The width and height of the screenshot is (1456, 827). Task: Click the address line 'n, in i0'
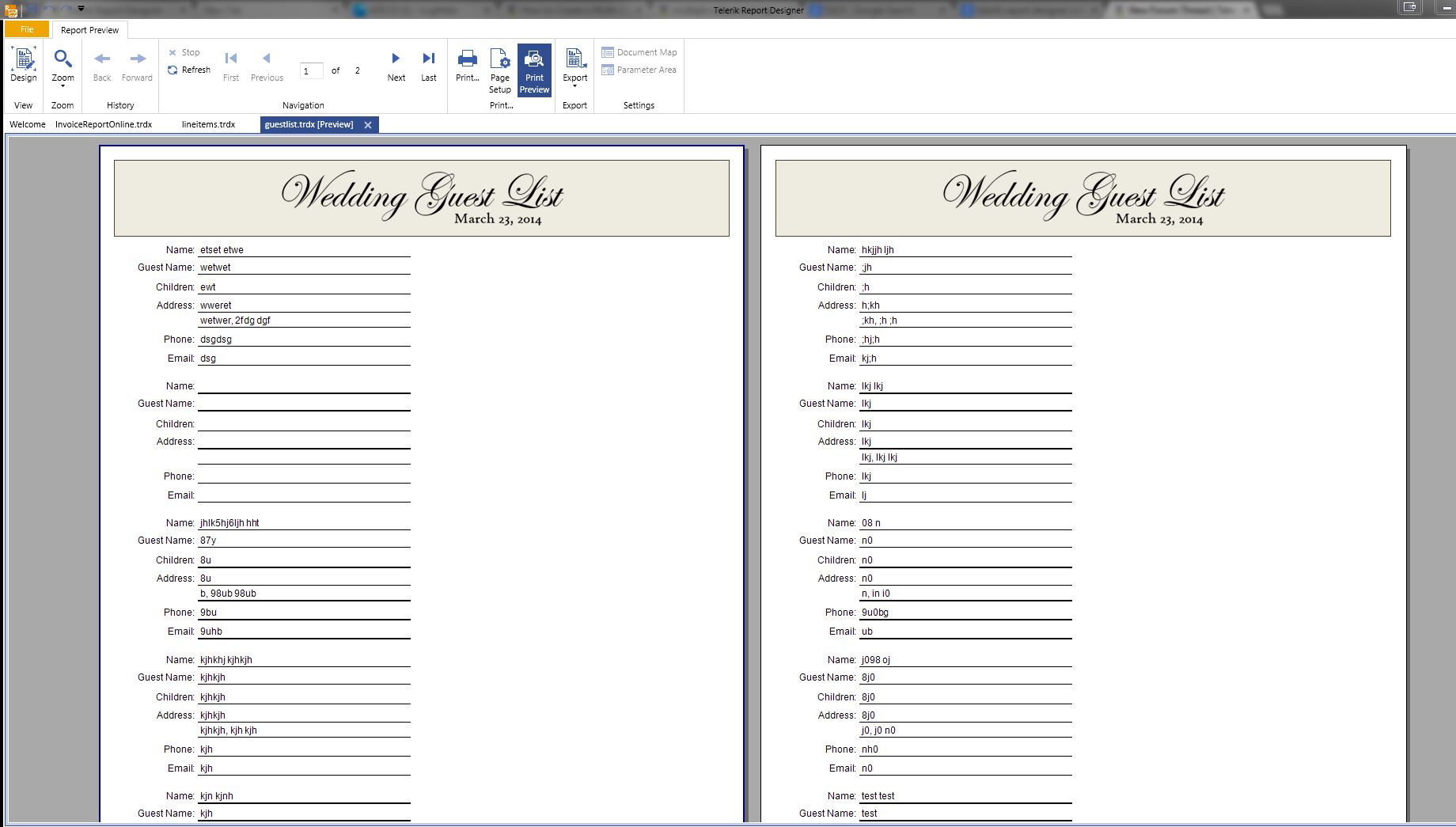(876, 594)
